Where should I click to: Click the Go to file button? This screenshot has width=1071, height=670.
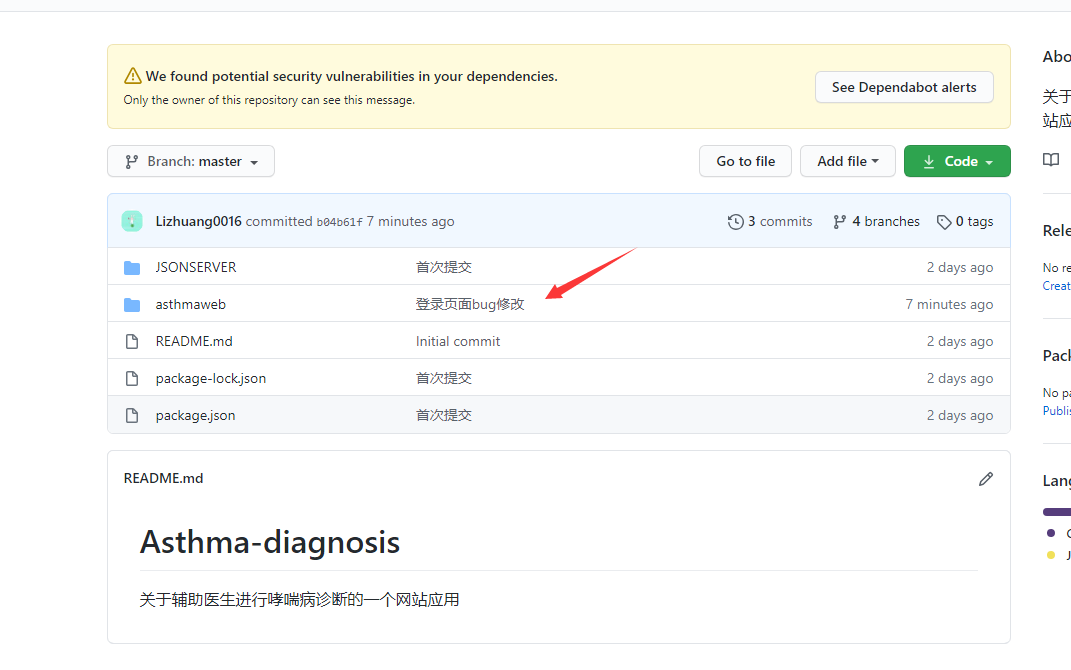point(745,161)
